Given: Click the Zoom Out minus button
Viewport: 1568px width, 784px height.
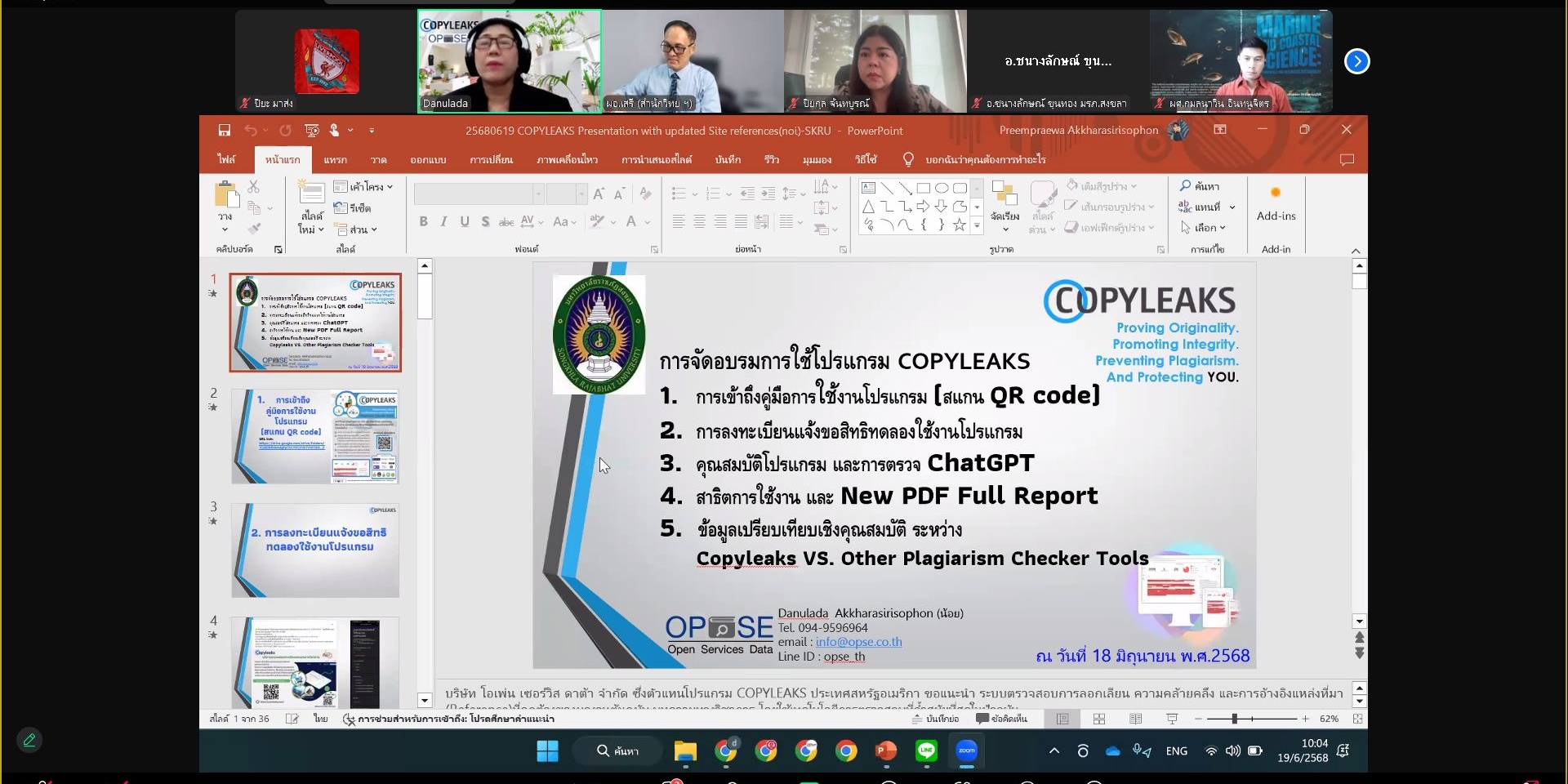Looking at the screenshot, I should (x=1198, y=719).
